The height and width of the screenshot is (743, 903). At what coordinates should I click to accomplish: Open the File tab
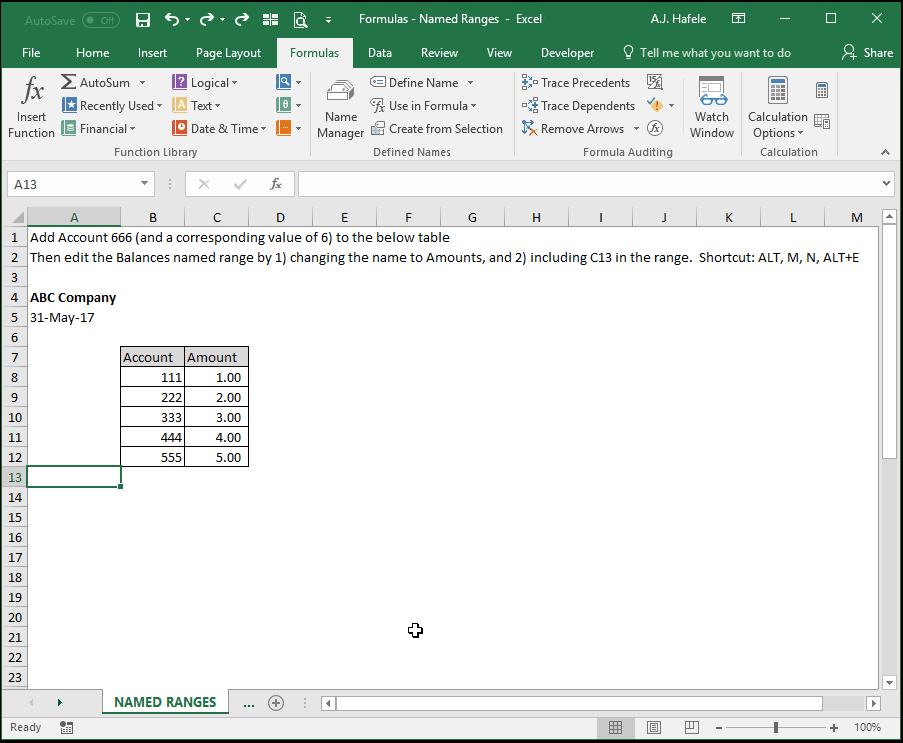click(31, 53)
